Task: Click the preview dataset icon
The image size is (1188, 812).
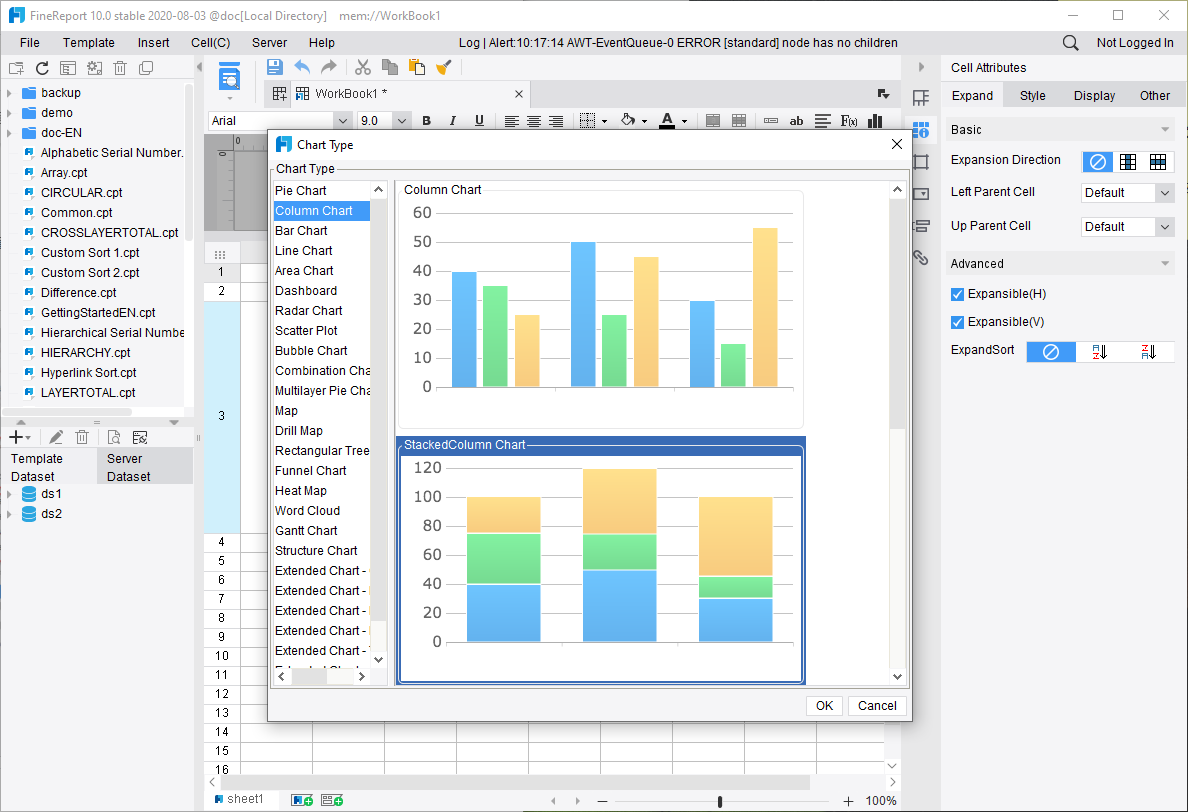Action: click(113, 437)
